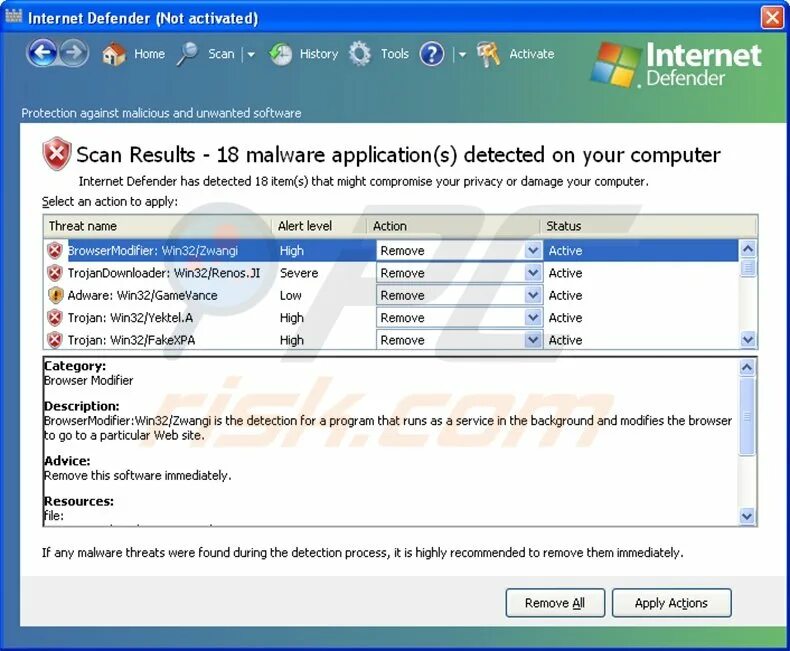Expand the help dropdown arrow
790x651 pixels.
click(x=462, y=54)
